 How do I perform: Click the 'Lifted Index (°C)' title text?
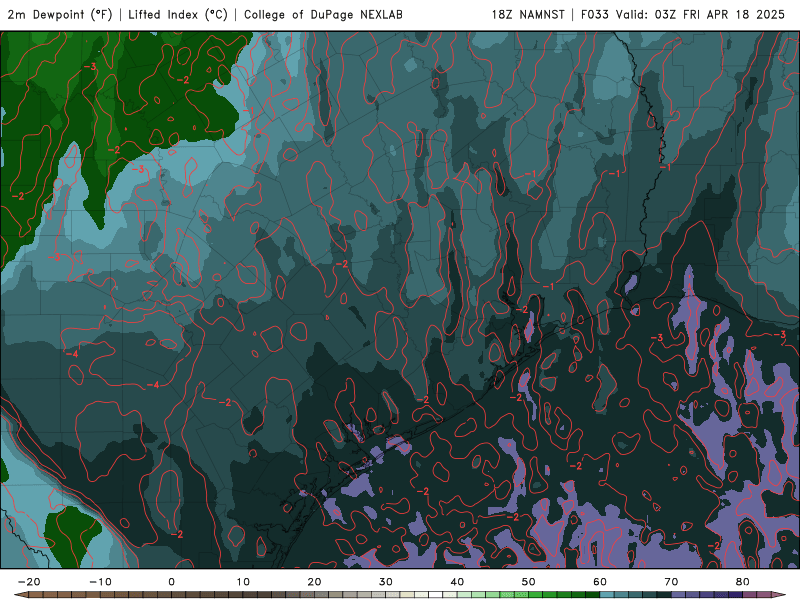(178, 15)
